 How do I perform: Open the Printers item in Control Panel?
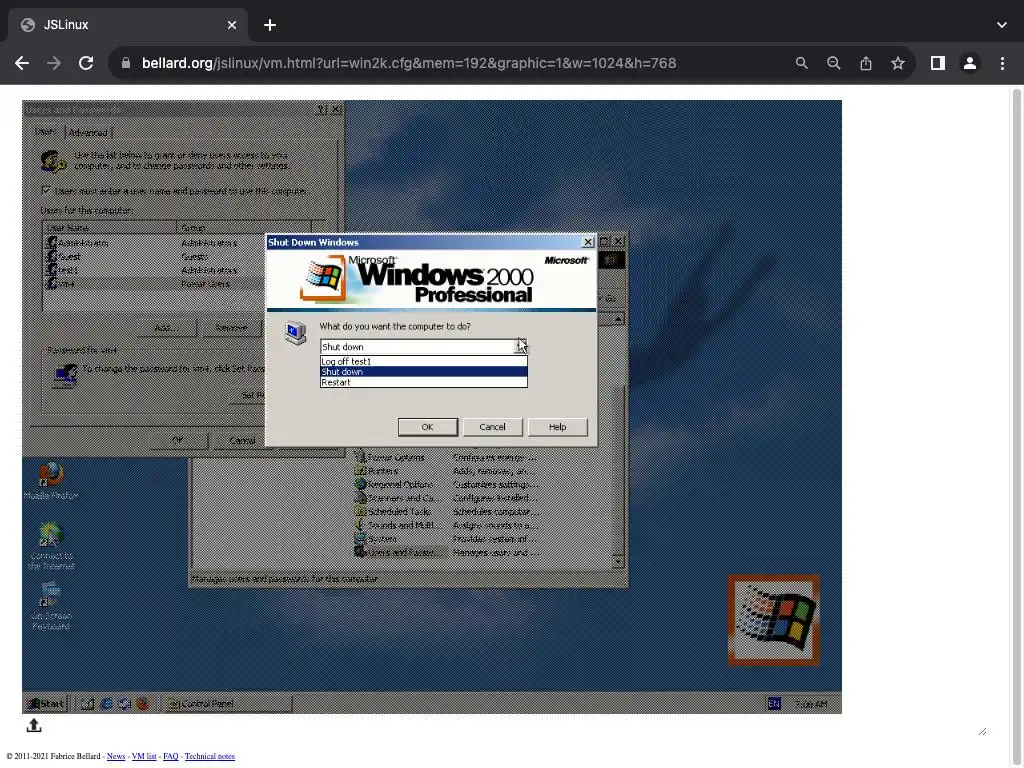(376, 471)
